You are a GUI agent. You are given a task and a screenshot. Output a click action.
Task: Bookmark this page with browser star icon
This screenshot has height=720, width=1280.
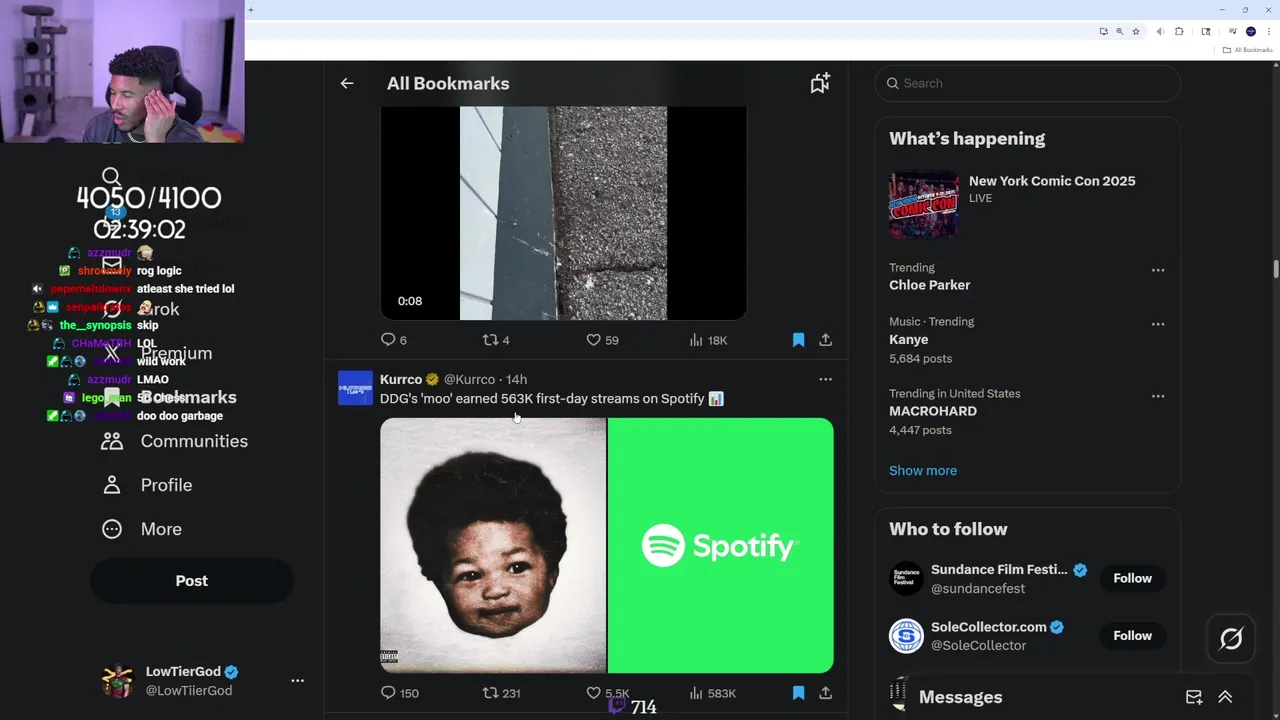[1136, 31]
